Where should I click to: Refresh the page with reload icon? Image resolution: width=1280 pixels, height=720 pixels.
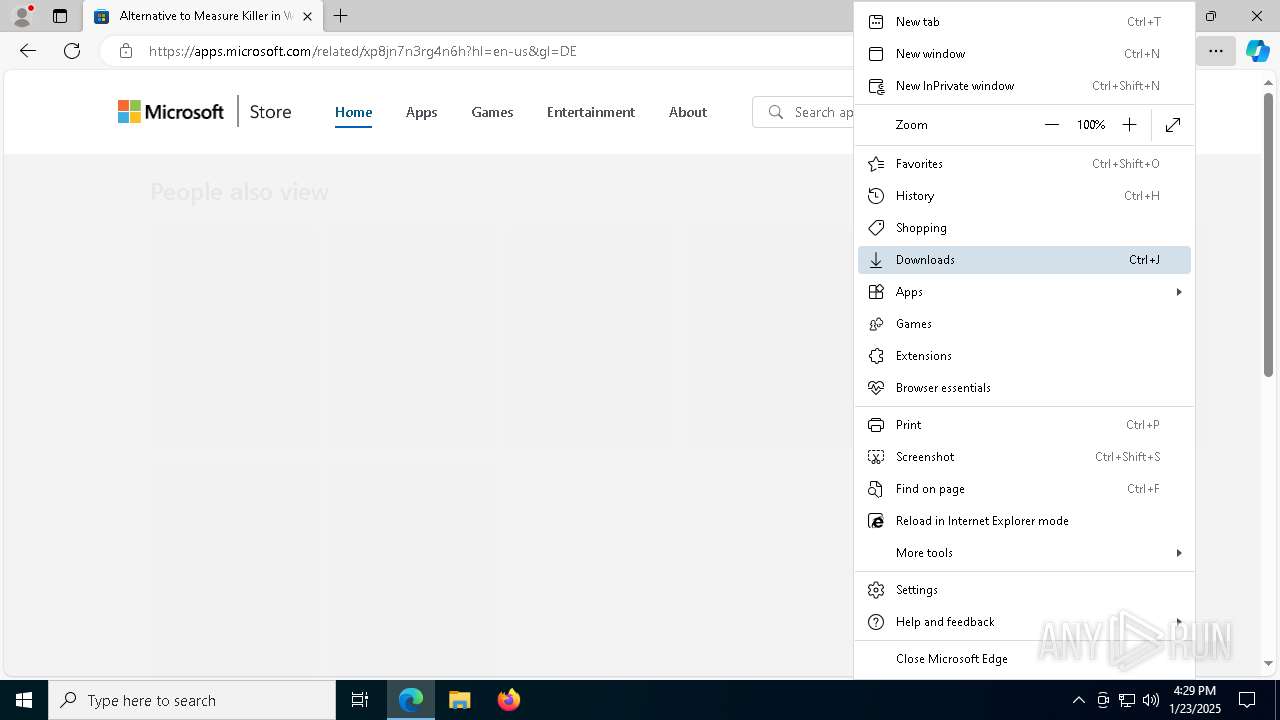click(72, 50)
